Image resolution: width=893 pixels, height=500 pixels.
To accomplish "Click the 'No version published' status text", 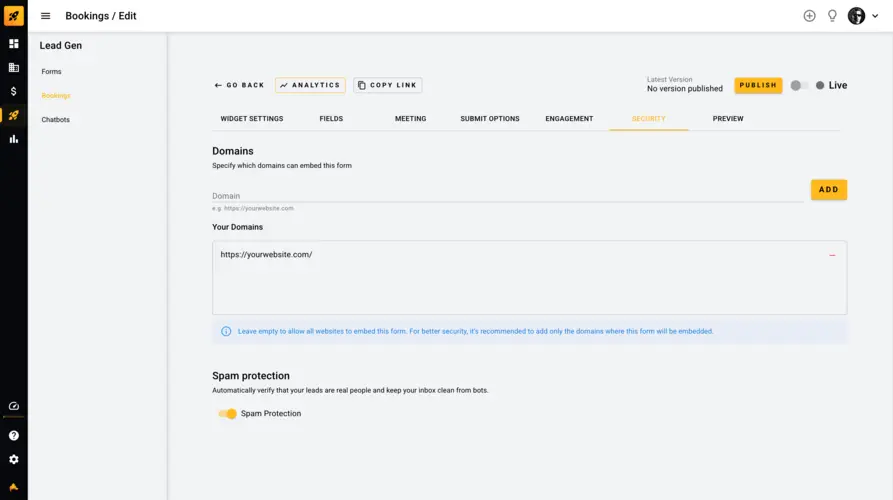I will (x=685, y=89).
